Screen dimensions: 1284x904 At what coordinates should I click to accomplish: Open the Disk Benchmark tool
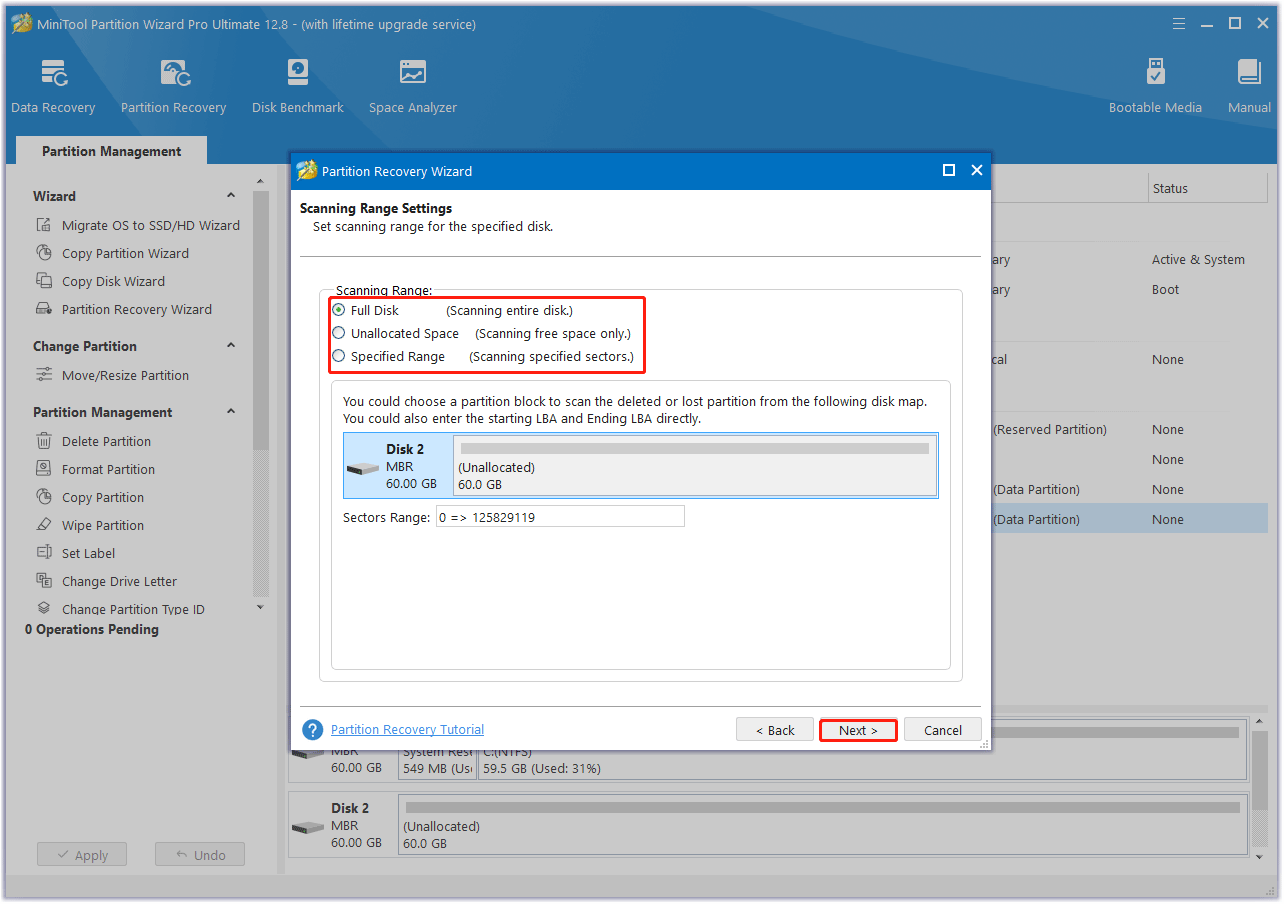pyautogui.click(x=297, y=86)
